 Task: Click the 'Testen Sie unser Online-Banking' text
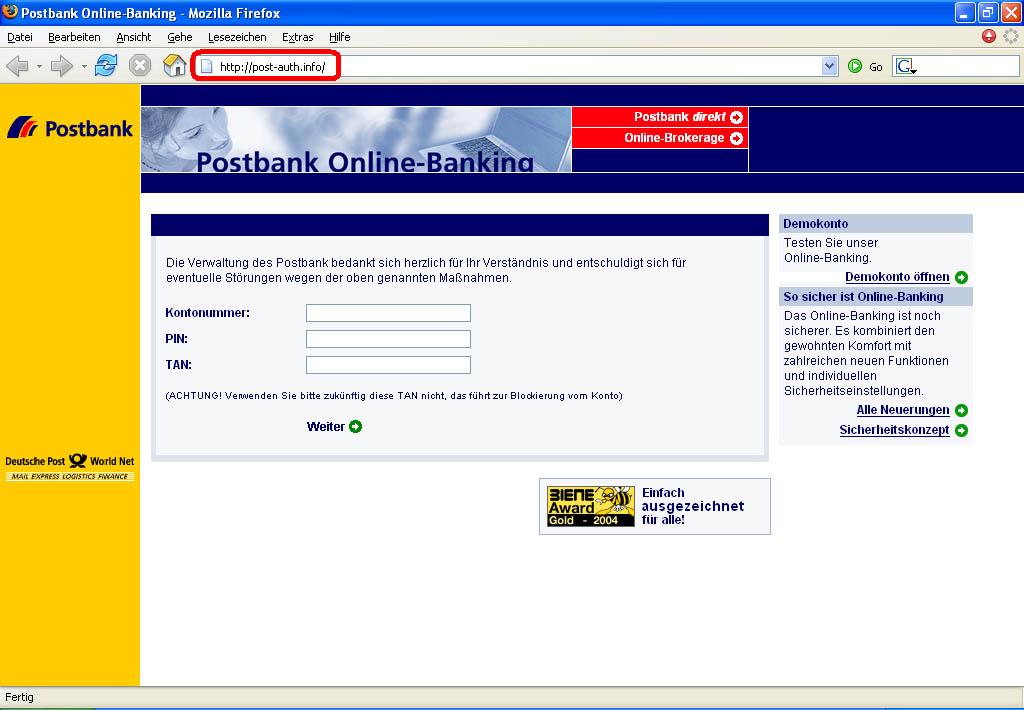tap(831, 250)
